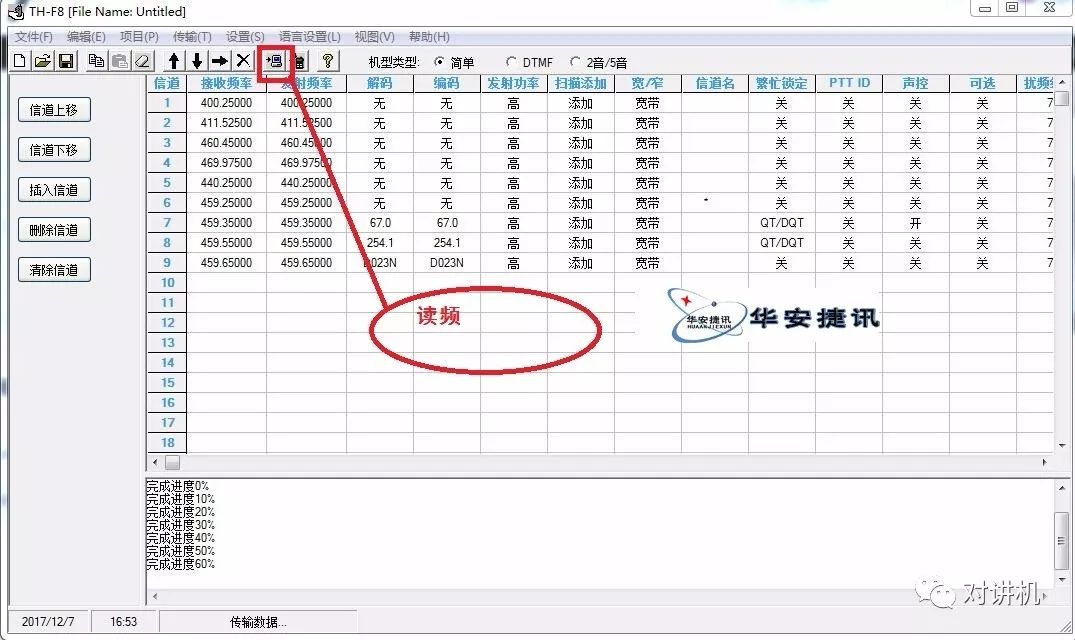Open the 传输(T) menu
This screenshot has height=640, width=1075.
pyautogui.click(x=191, y=36)
